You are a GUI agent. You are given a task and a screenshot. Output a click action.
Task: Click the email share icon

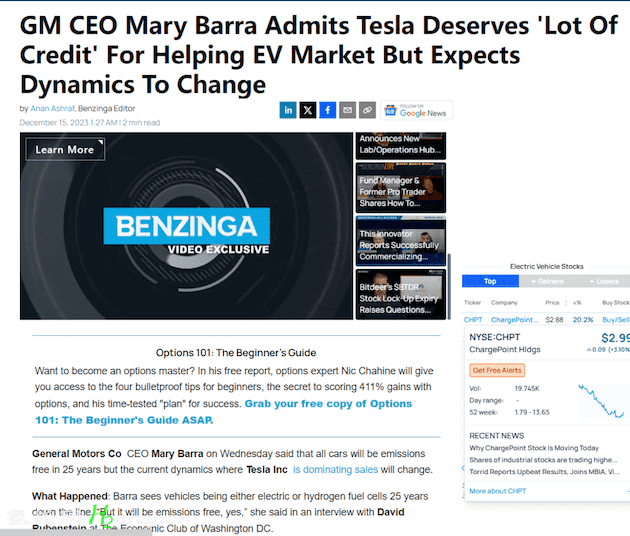348,110
